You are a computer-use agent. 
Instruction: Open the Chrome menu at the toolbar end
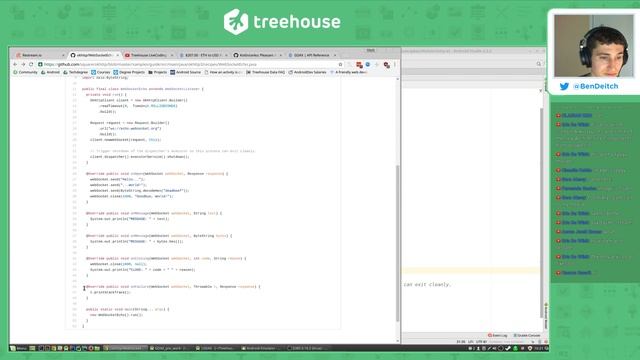pos(395,64)
